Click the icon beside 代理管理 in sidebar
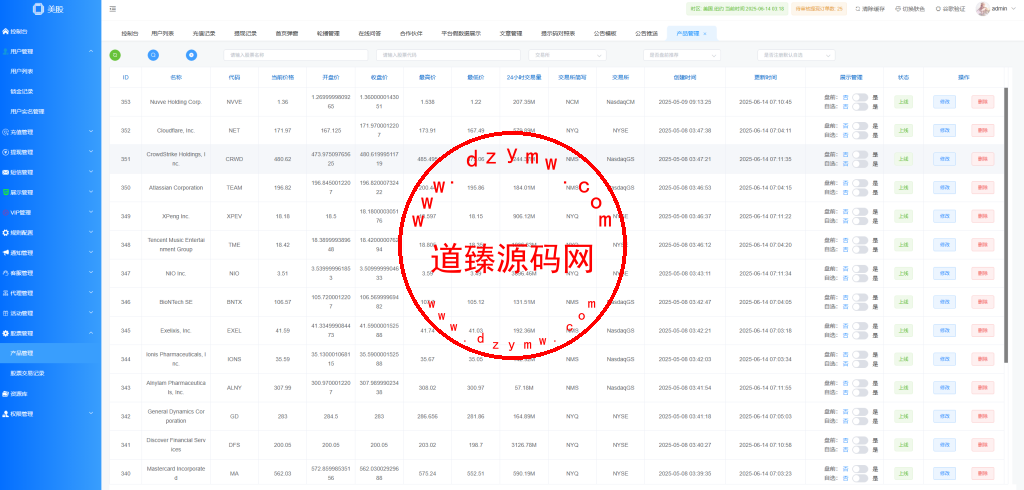 [x=5, y=293]
